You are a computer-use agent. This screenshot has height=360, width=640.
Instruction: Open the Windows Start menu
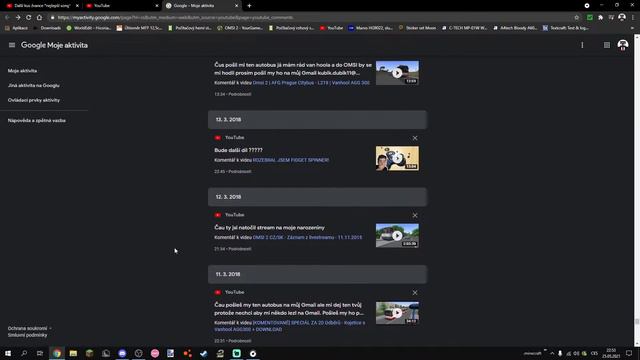[8, 353]
